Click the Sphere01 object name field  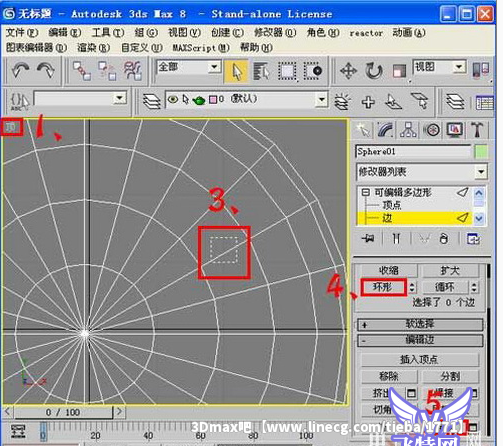413,151
